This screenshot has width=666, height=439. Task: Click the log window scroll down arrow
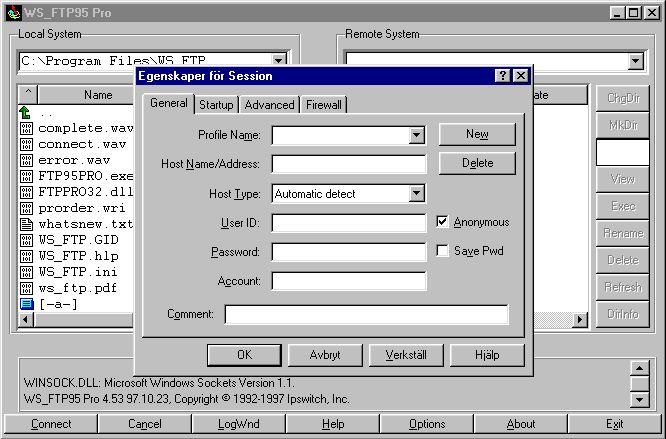pos(639,400)
